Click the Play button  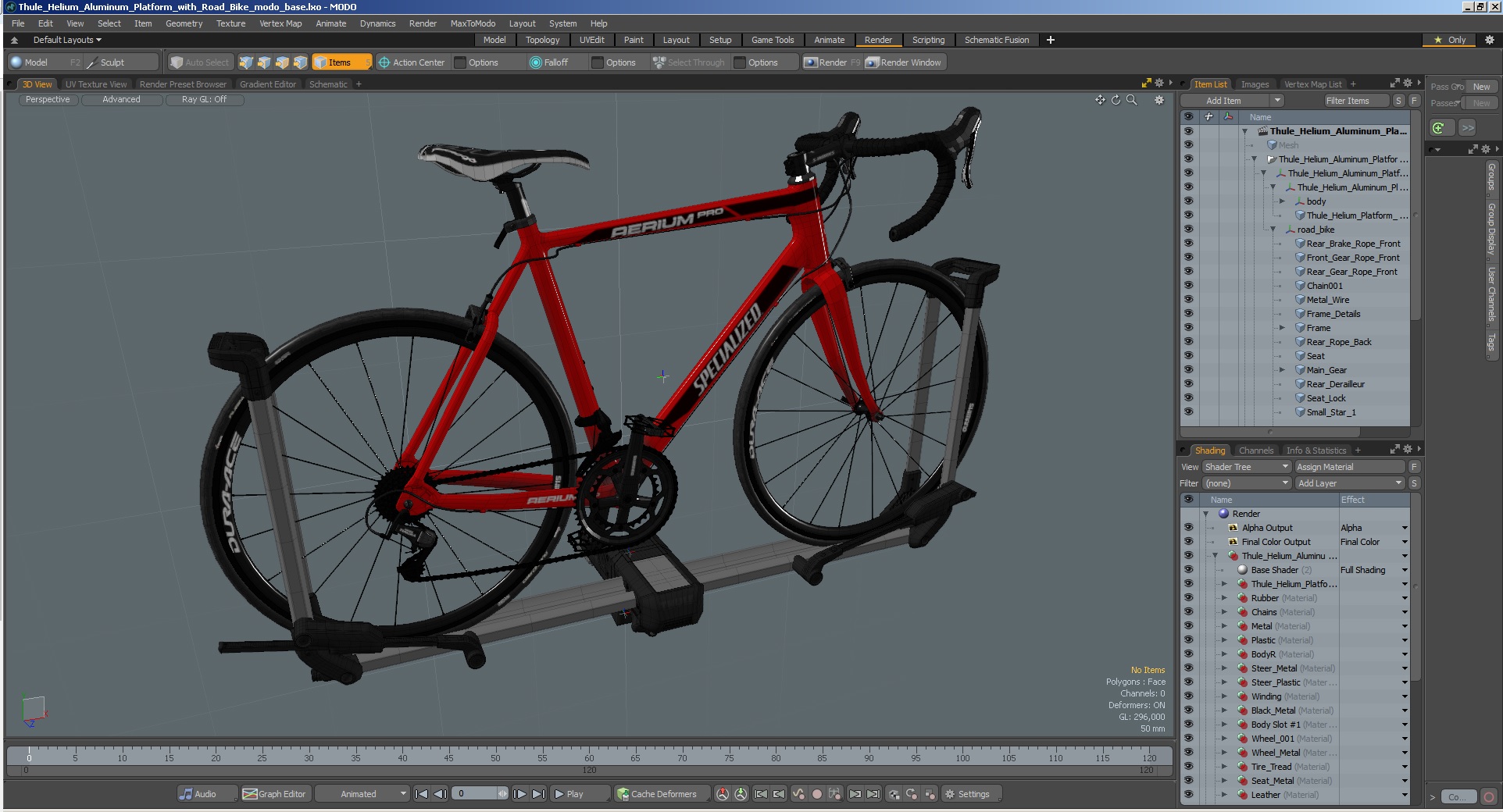(x=579, y=794)
